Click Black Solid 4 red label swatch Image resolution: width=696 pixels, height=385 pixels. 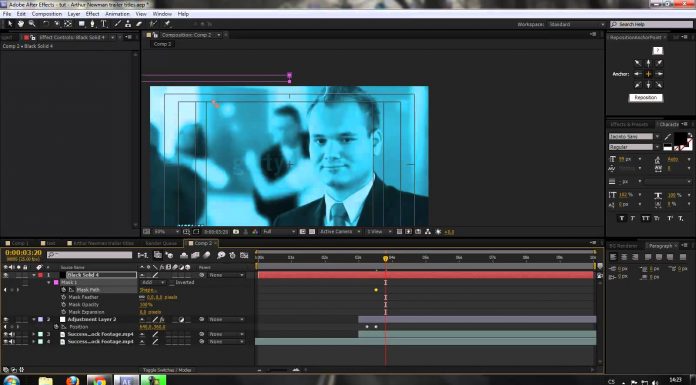[x=40, y=275]
